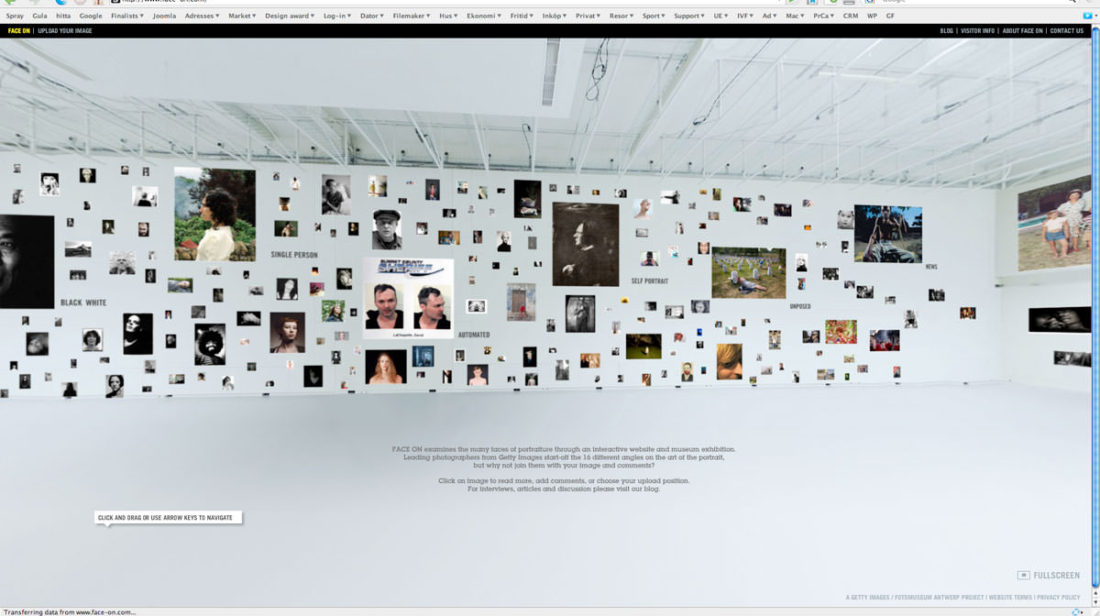1100x616 pixels.
Task: Expand the Resor bookmark folder
Action: 622,15
